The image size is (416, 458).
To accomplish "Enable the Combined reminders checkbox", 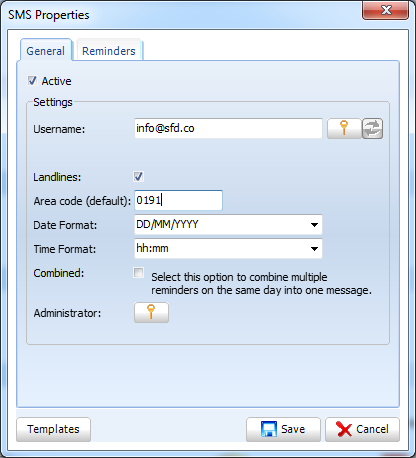I will 139,273.
